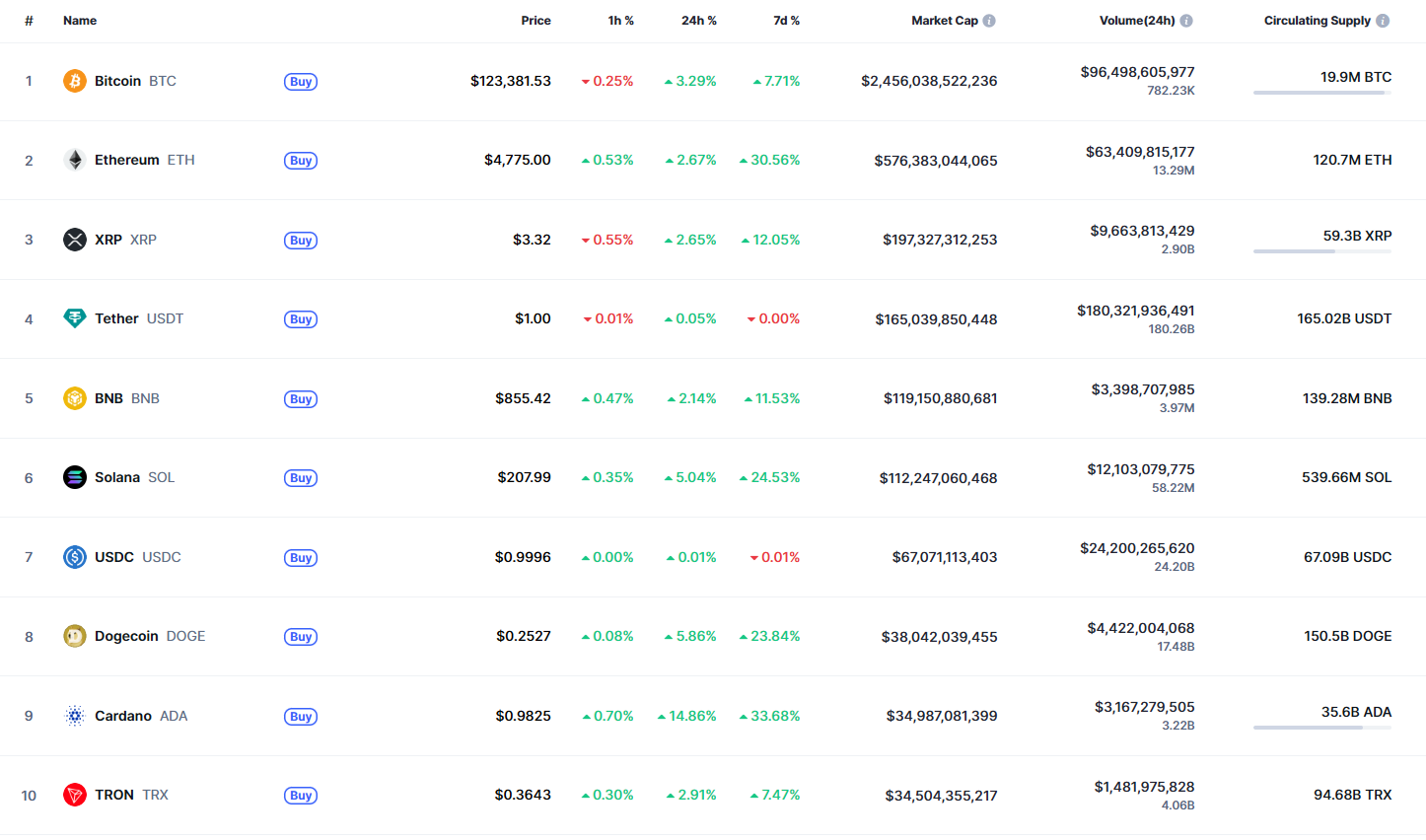Go to the USDC coin name link
The height and width of the screenshot is (840, 1426).
pyautogui.click(x=138, y=557)
